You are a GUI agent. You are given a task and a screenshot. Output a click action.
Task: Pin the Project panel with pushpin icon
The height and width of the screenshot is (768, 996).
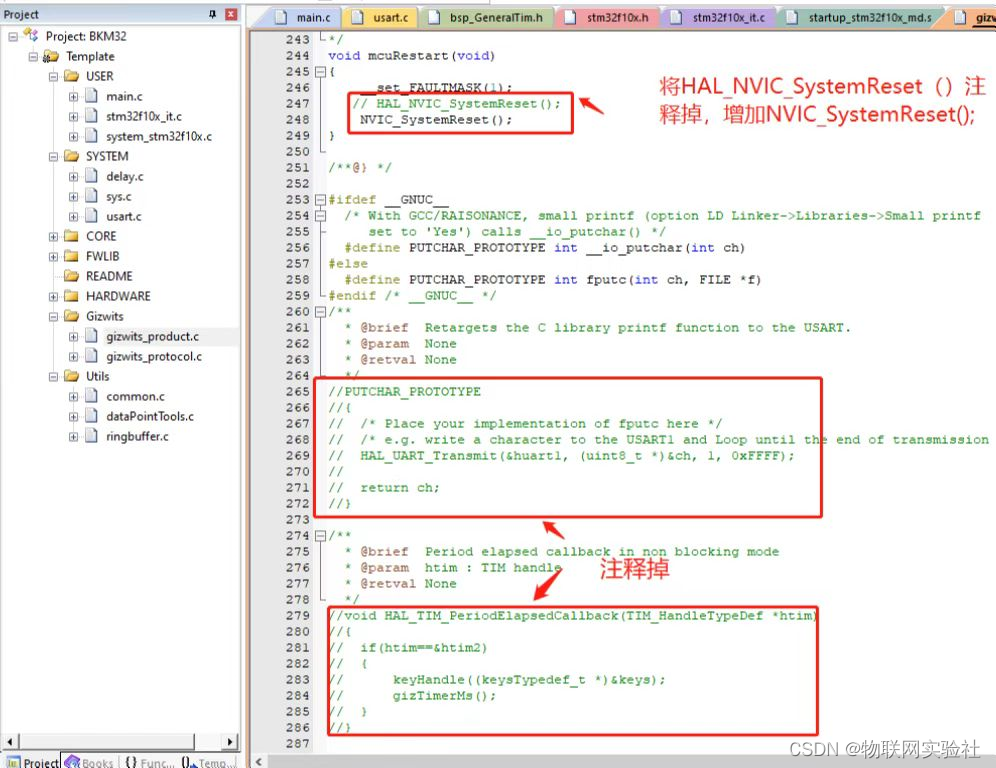click(212, 14)
